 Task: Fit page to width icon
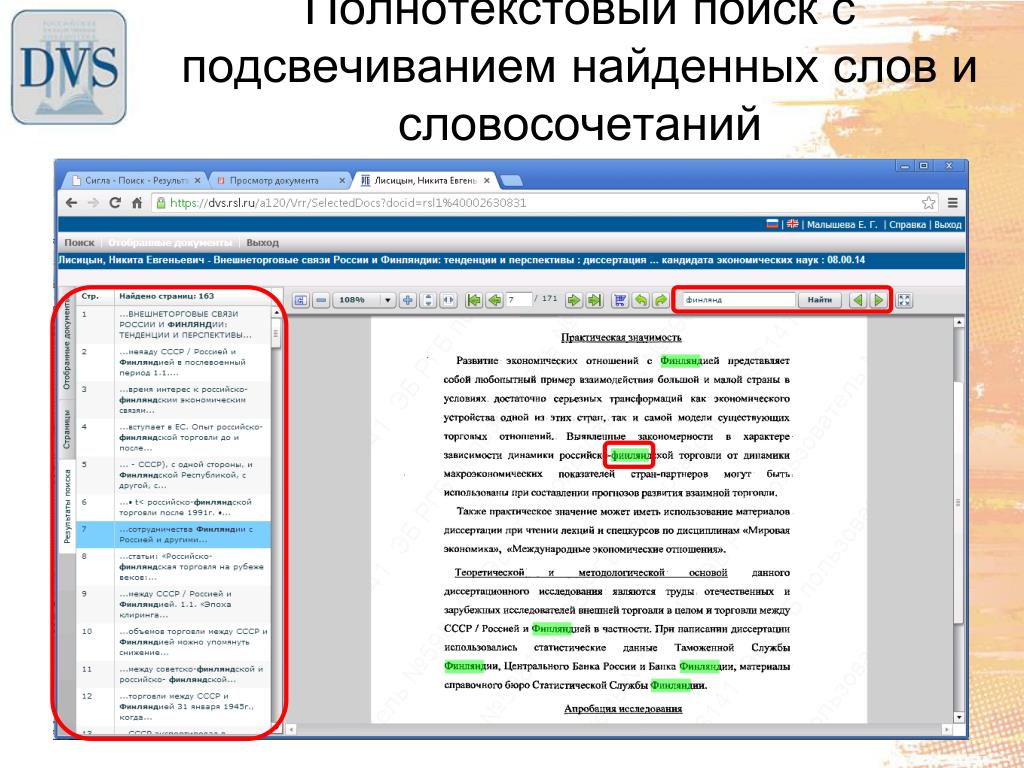448,300
